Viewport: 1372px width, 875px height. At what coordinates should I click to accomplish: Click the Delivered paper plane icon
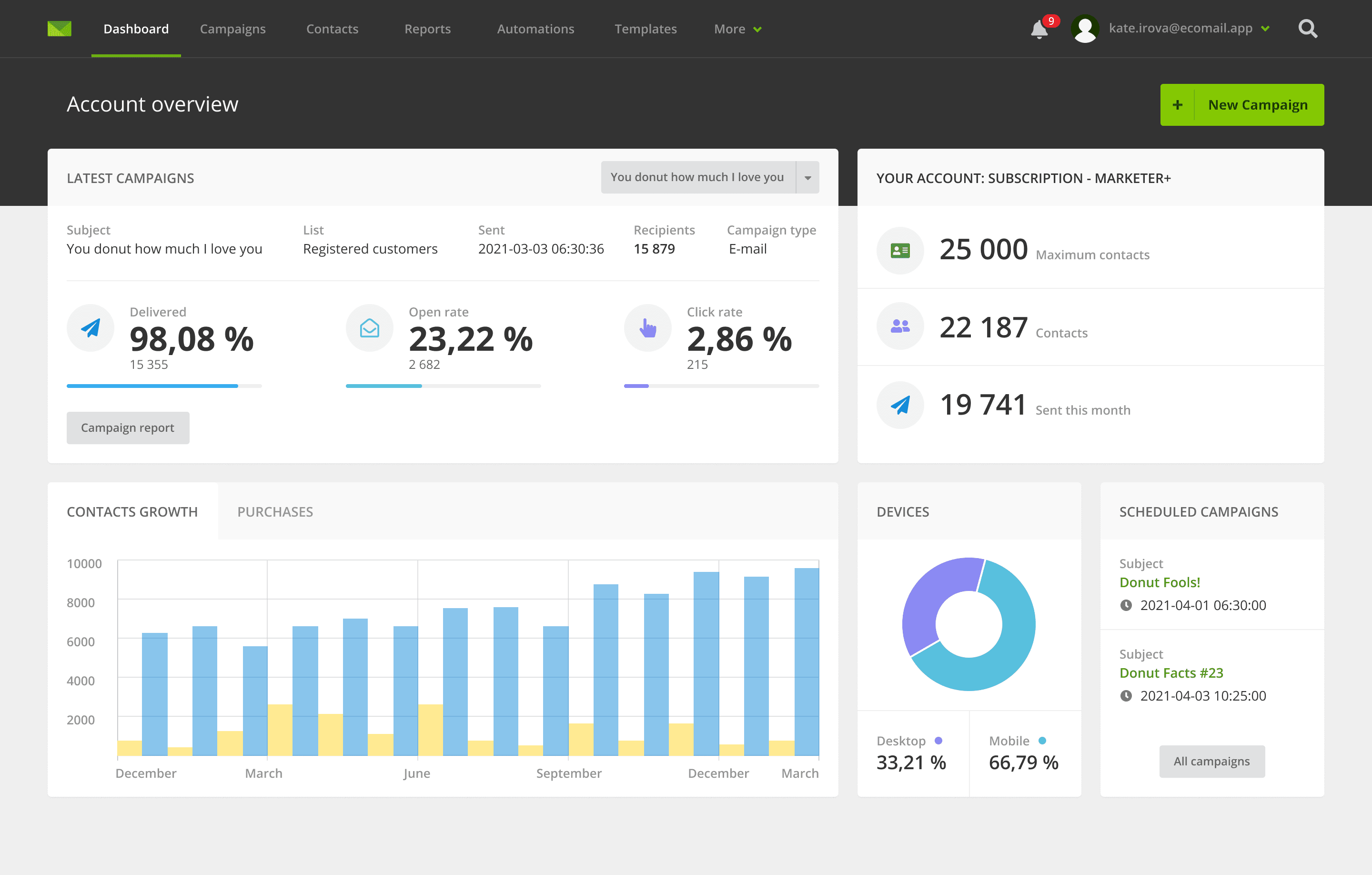tap(91, 328)
